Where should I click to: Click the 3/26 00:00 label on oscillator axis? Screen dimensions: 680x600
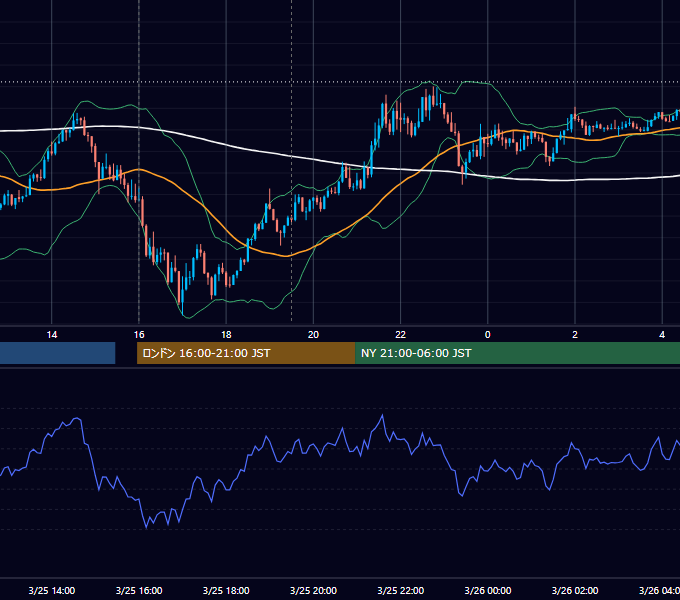point(487,590)
